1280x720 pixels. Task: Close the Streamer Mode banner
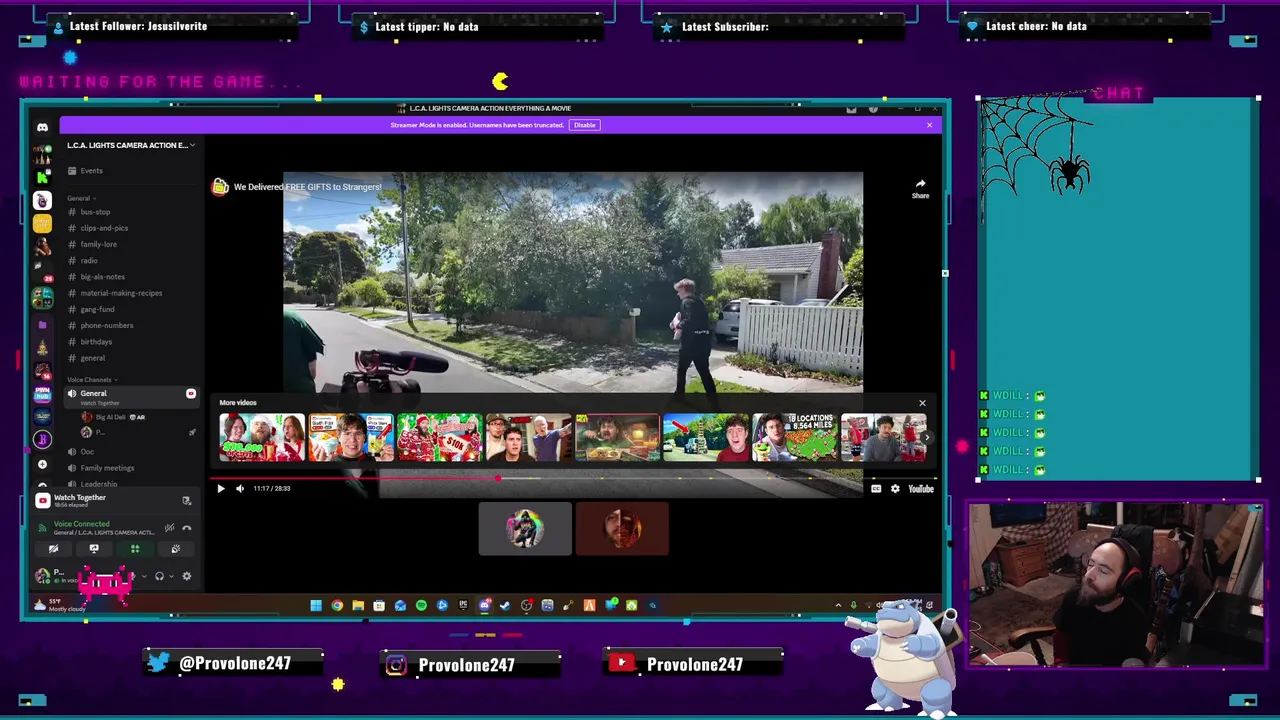point(929,125)
